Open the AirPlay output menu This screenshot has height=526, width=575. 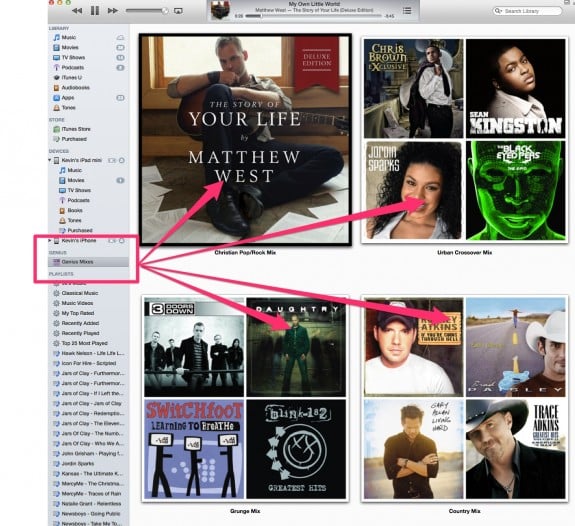click(x=178, y=11)
